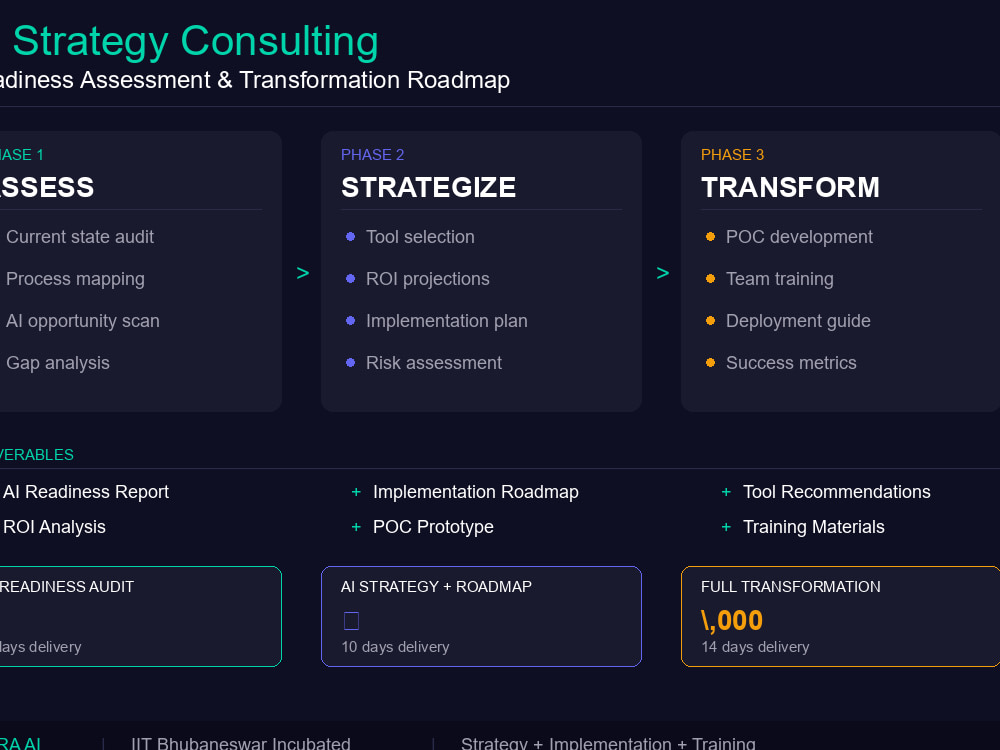Click the plus icon beside Implementation Roadmap
Screen dimensions: 1000x750
356,492
